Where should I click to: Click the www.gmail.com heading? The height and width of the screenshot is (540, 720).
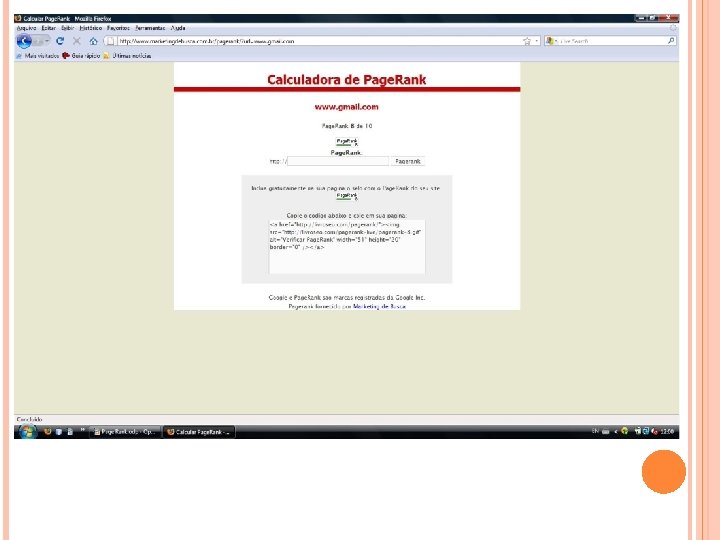point(347,107)
